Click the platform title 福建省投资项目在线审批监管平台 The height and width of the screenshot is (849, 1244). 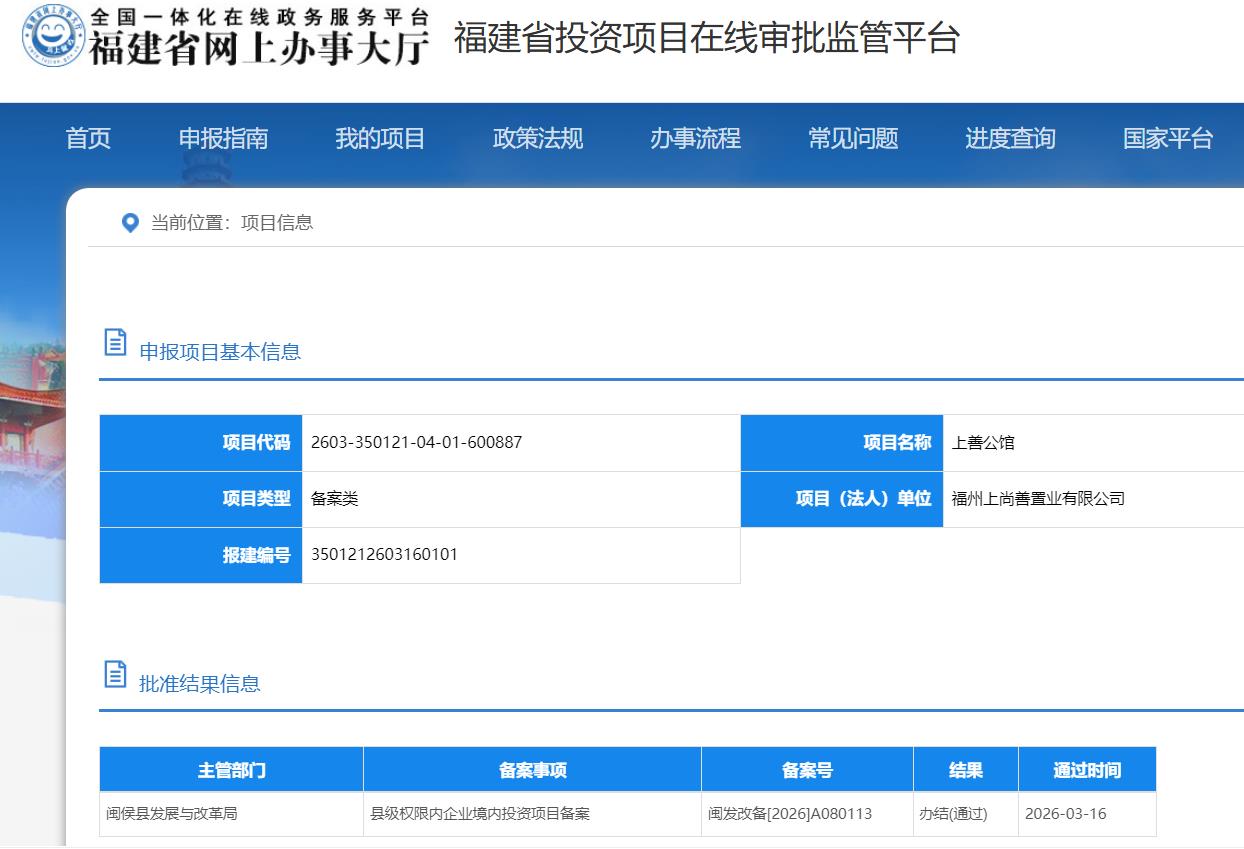pos(706,38)
